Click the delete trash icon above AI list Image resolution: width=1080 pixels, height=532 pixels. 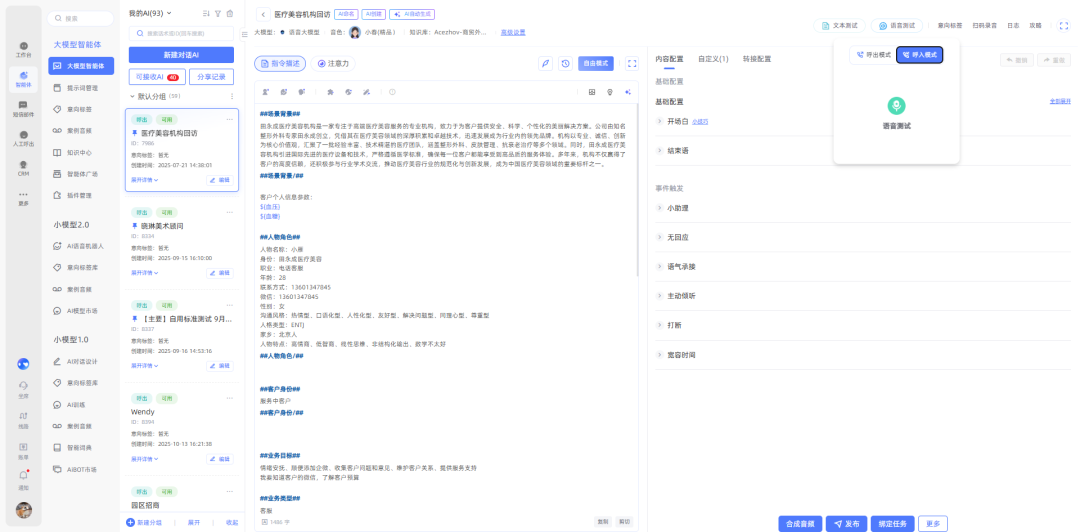[231, 14]
